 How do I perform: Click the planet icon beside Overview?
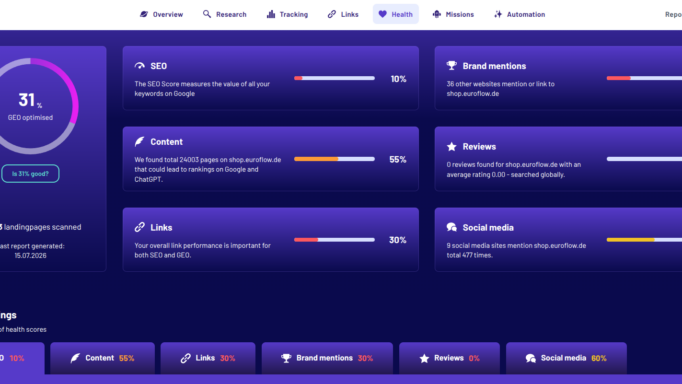tap(144, 14)
